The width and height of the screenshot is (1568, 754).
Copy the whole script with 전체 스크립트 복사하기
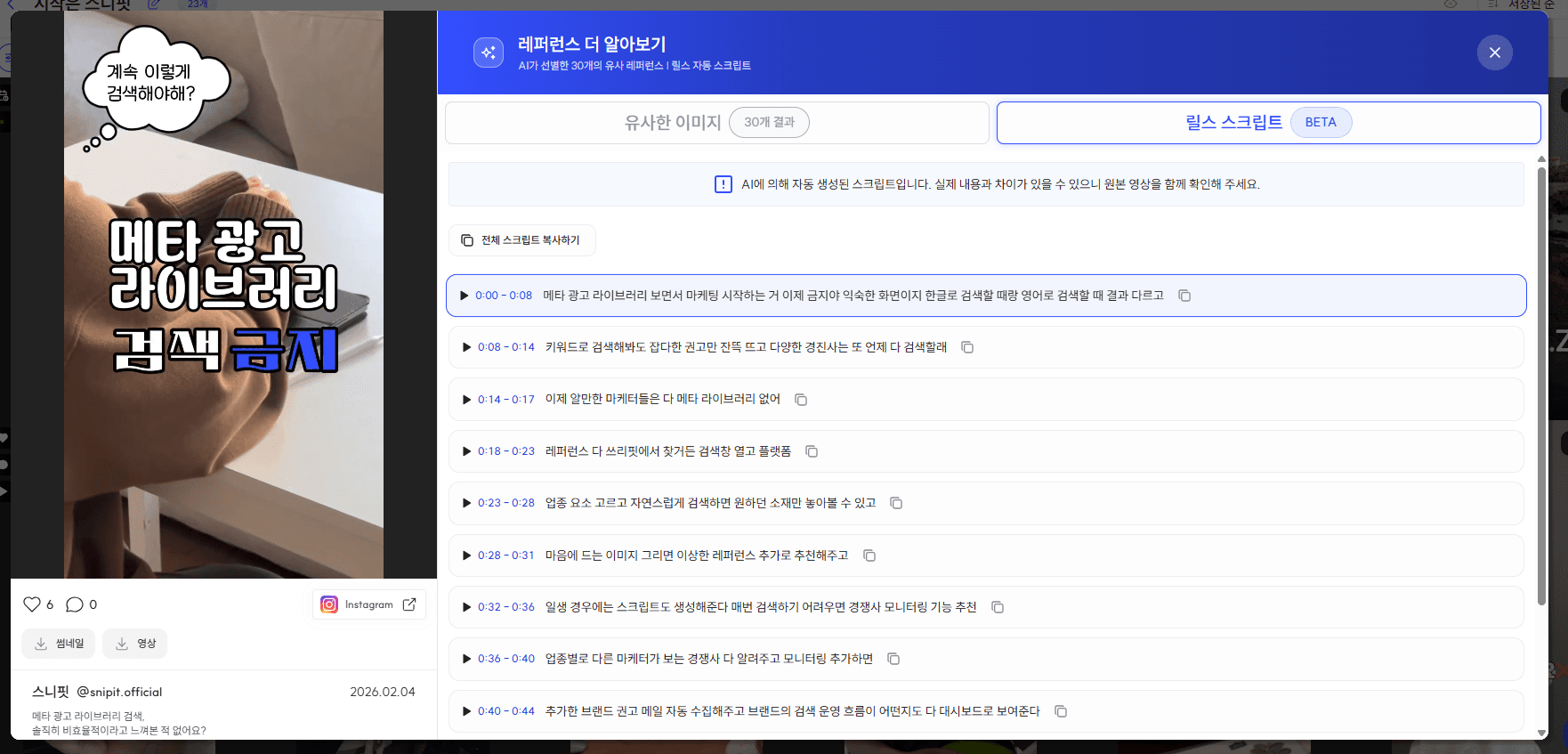coord(521,240)
